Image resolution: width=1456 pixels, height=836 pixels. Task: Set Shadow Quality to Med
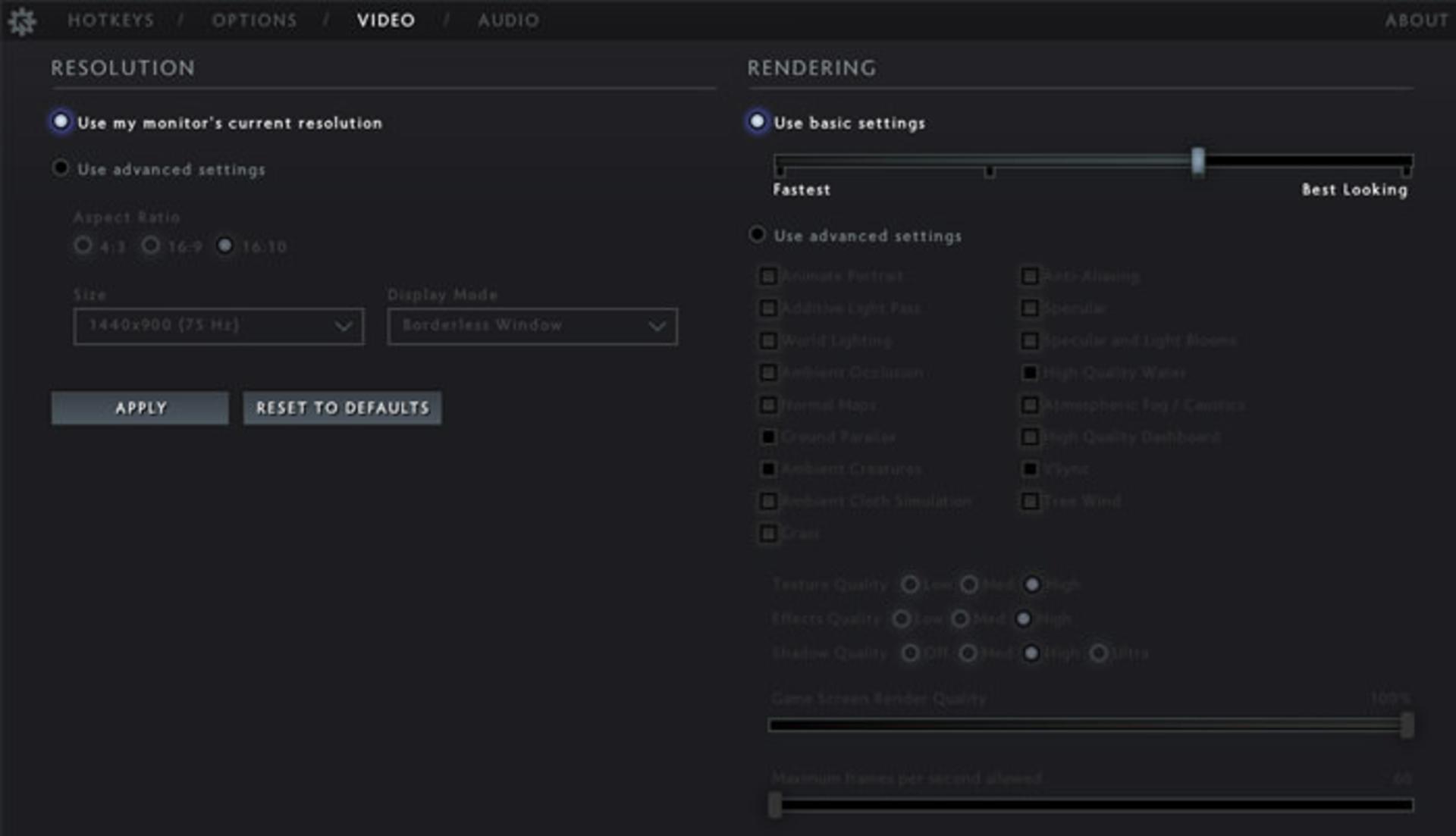(968, 653)
